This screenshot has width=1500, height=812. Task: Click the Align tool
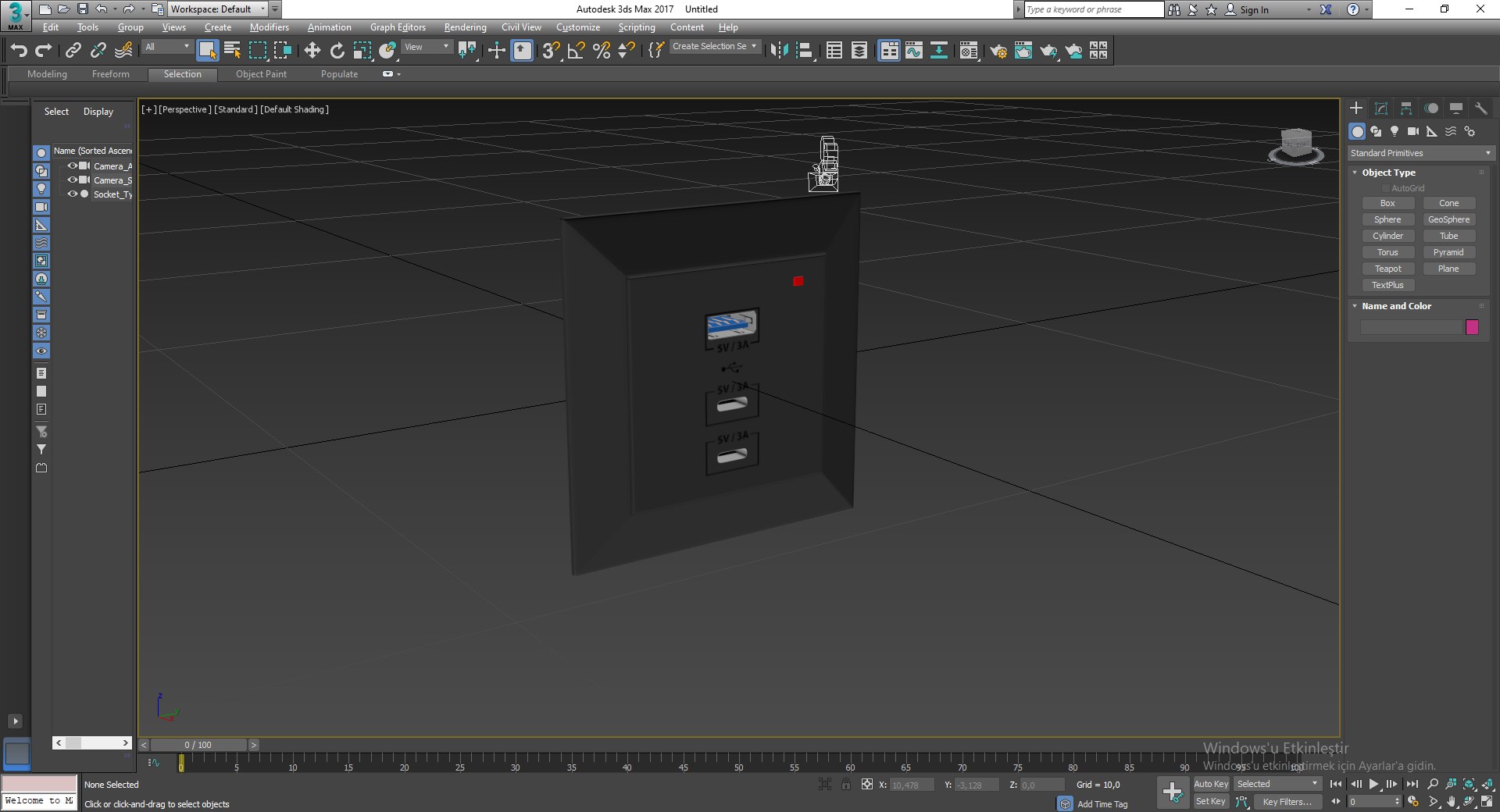[x=804, y=51]
